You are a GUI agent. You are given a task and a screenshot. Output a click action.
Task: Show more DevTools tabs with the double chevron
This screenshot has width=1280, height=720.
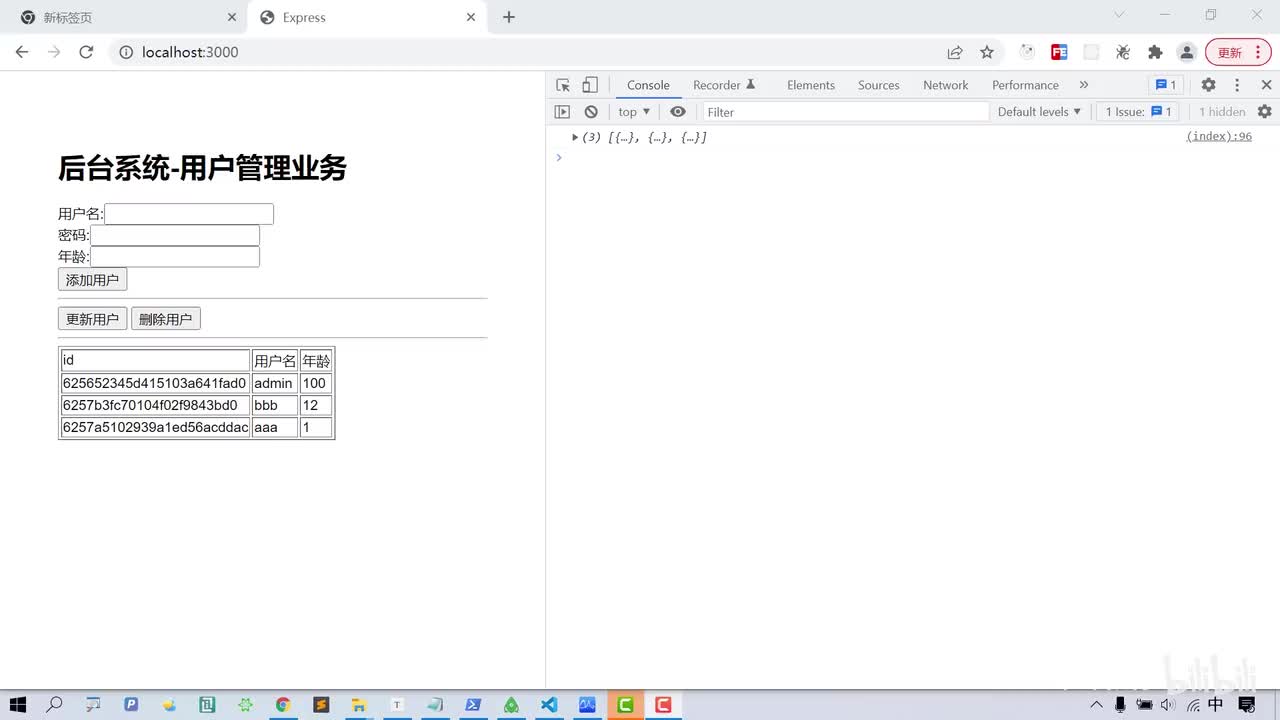1084,85
